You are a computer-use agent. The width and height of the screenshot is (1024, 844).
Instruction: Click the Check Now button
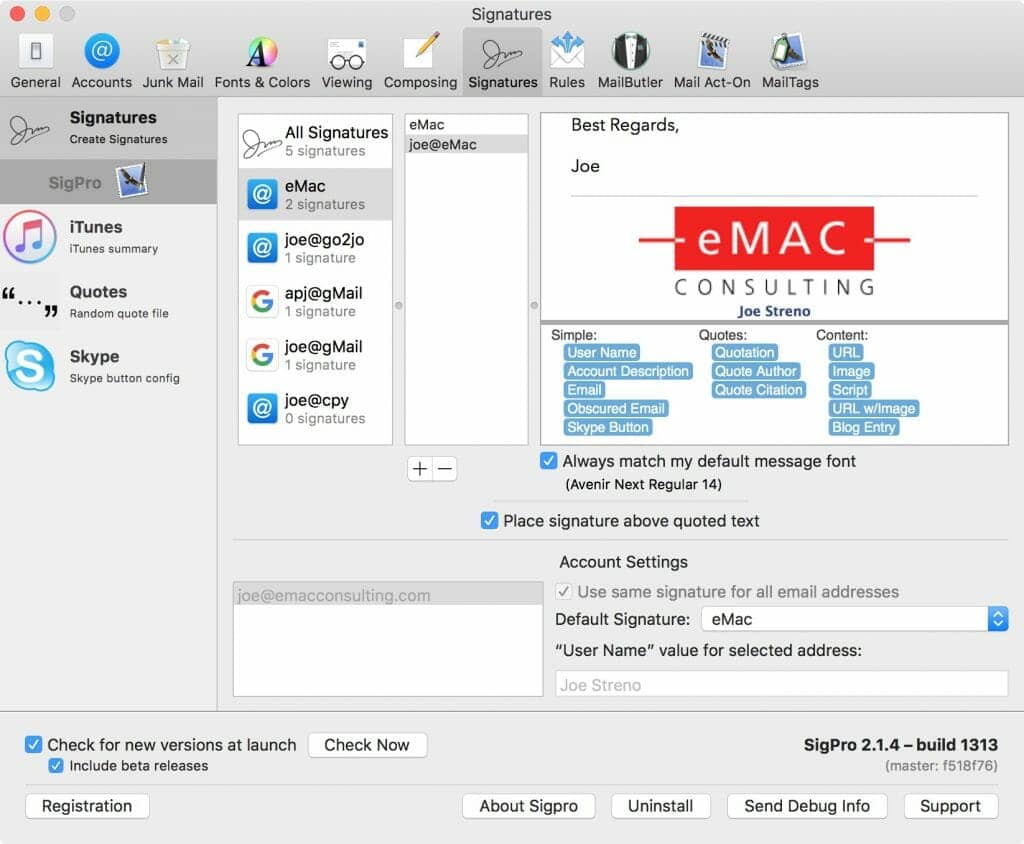[x=367, y=745]
